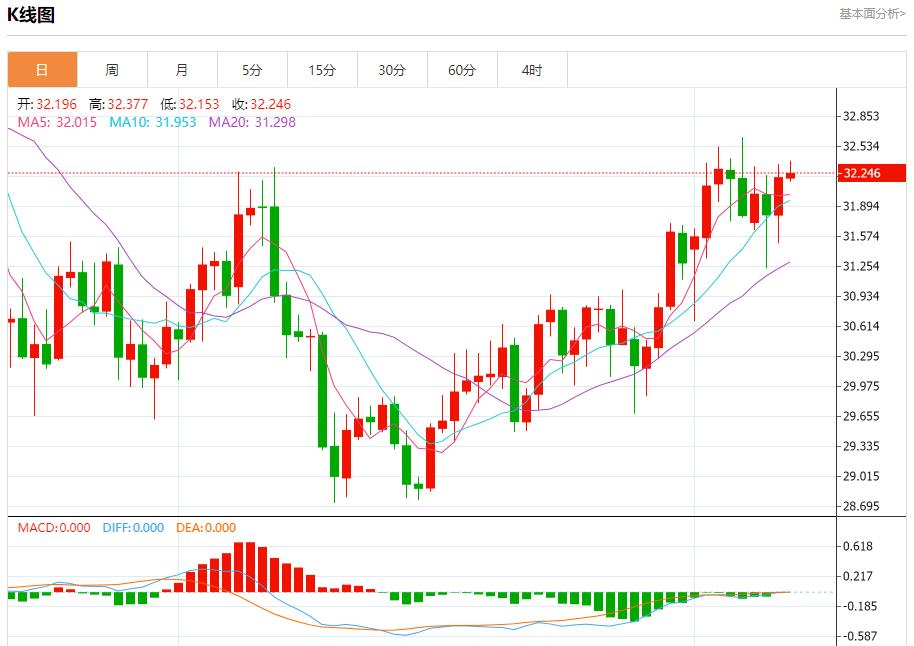Click the K线图 chart title
914x646 pixels.
pos(31,15)
